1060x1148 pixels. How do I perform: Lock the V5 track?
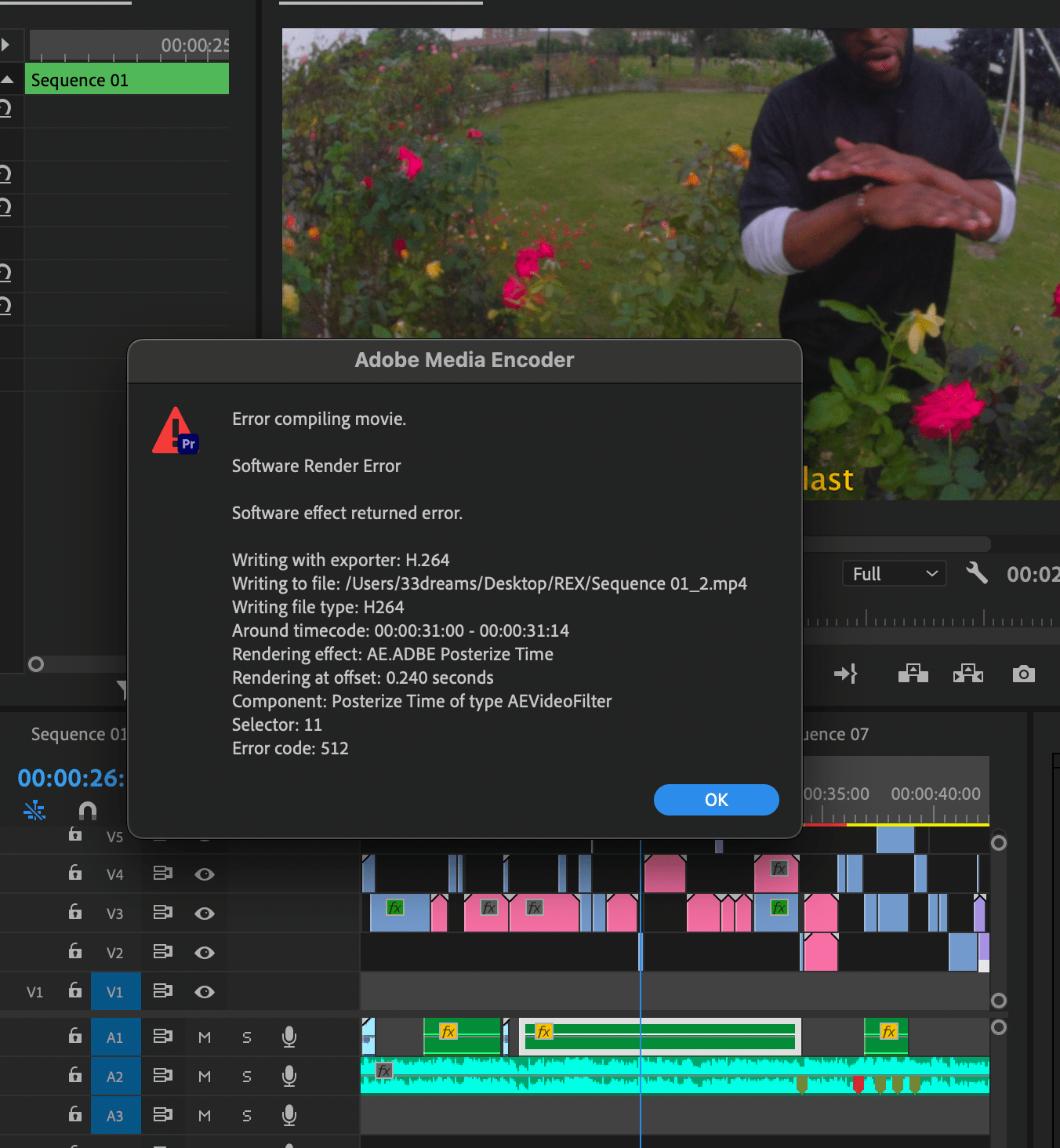(x=74, y=834)
